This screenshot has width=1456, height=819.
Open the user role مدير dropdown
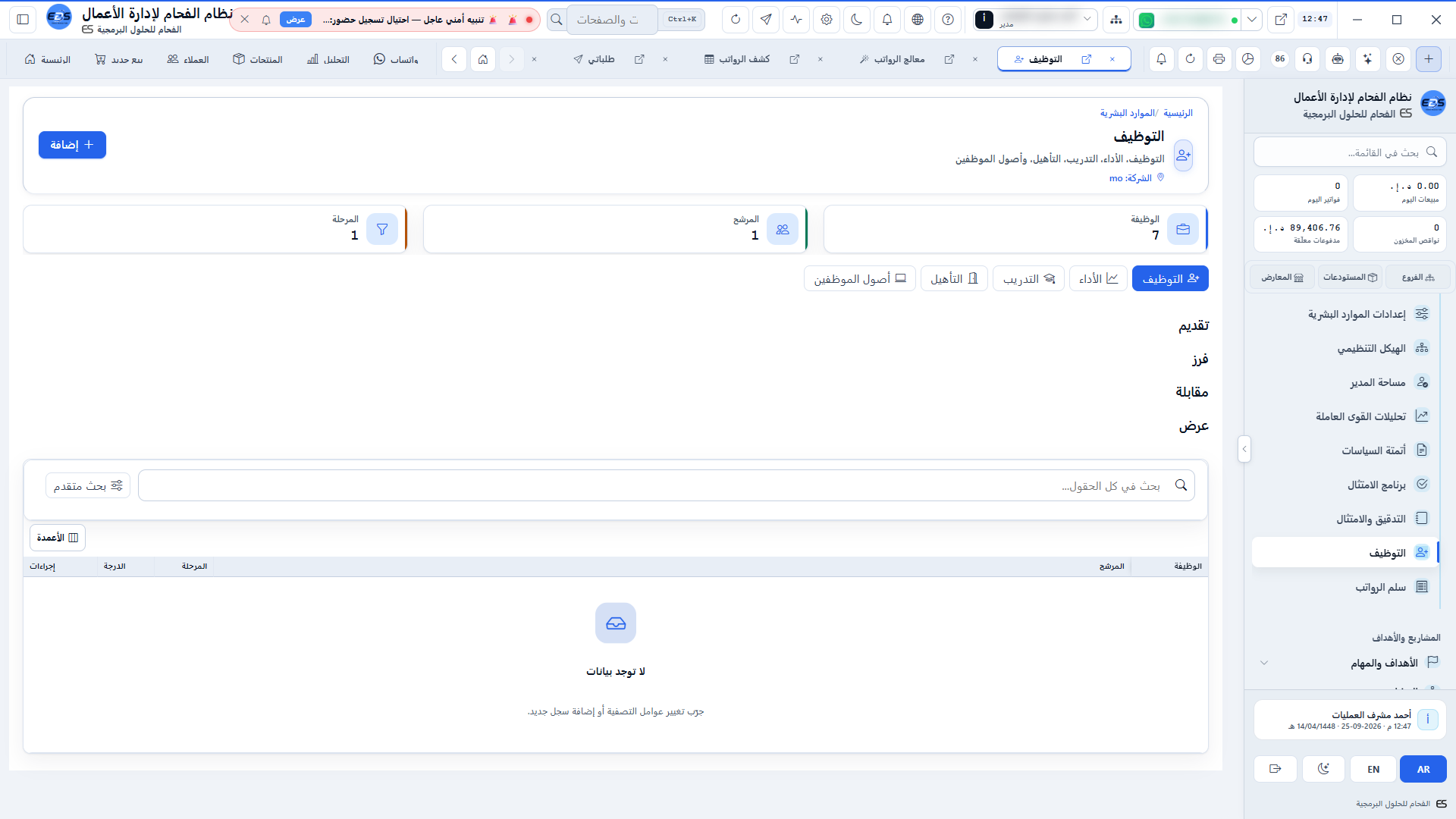pos(1035,20)
